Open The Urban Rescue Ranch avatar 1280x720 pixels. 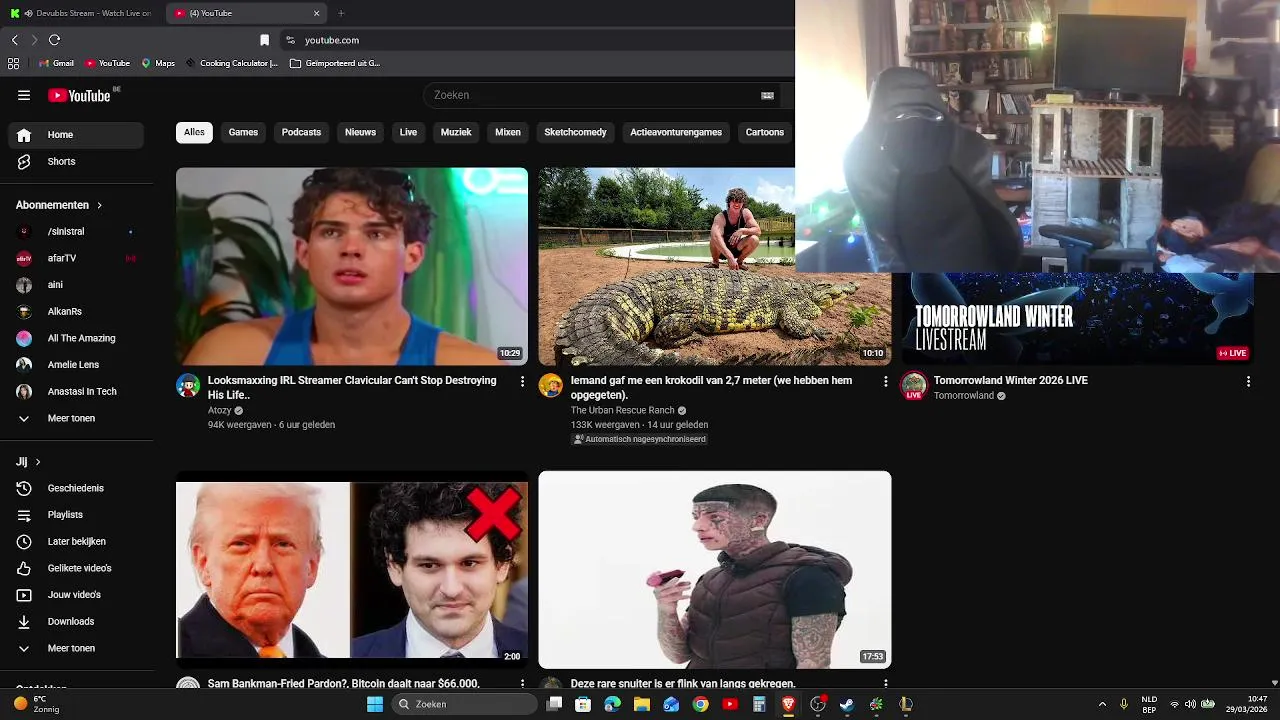[551, 386]
